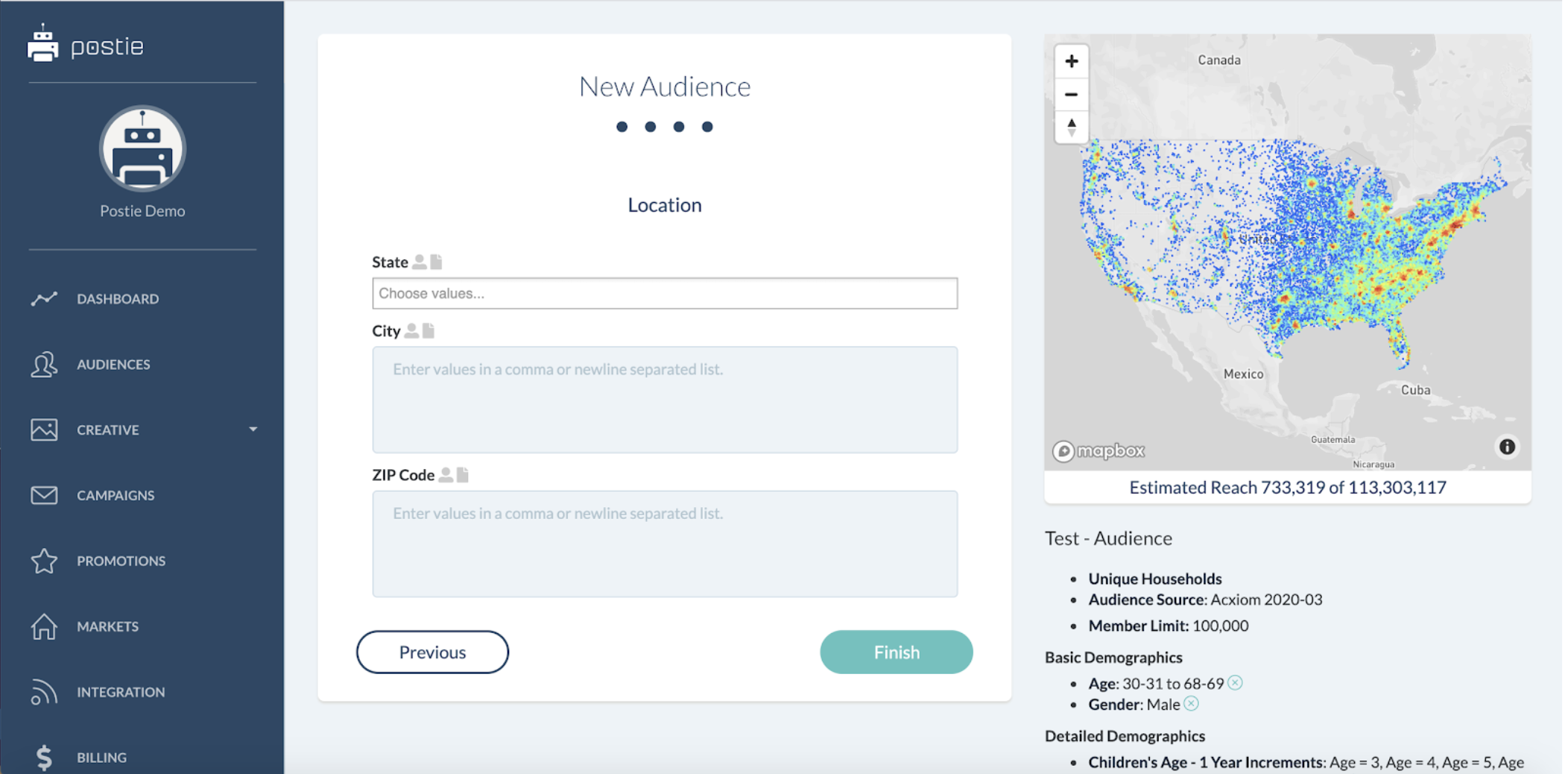Image resolution: width=1568 pixels, height=774 pixels.
Task: Click the file icon beside ZIP Code
Action: click(x=463, y=475)
